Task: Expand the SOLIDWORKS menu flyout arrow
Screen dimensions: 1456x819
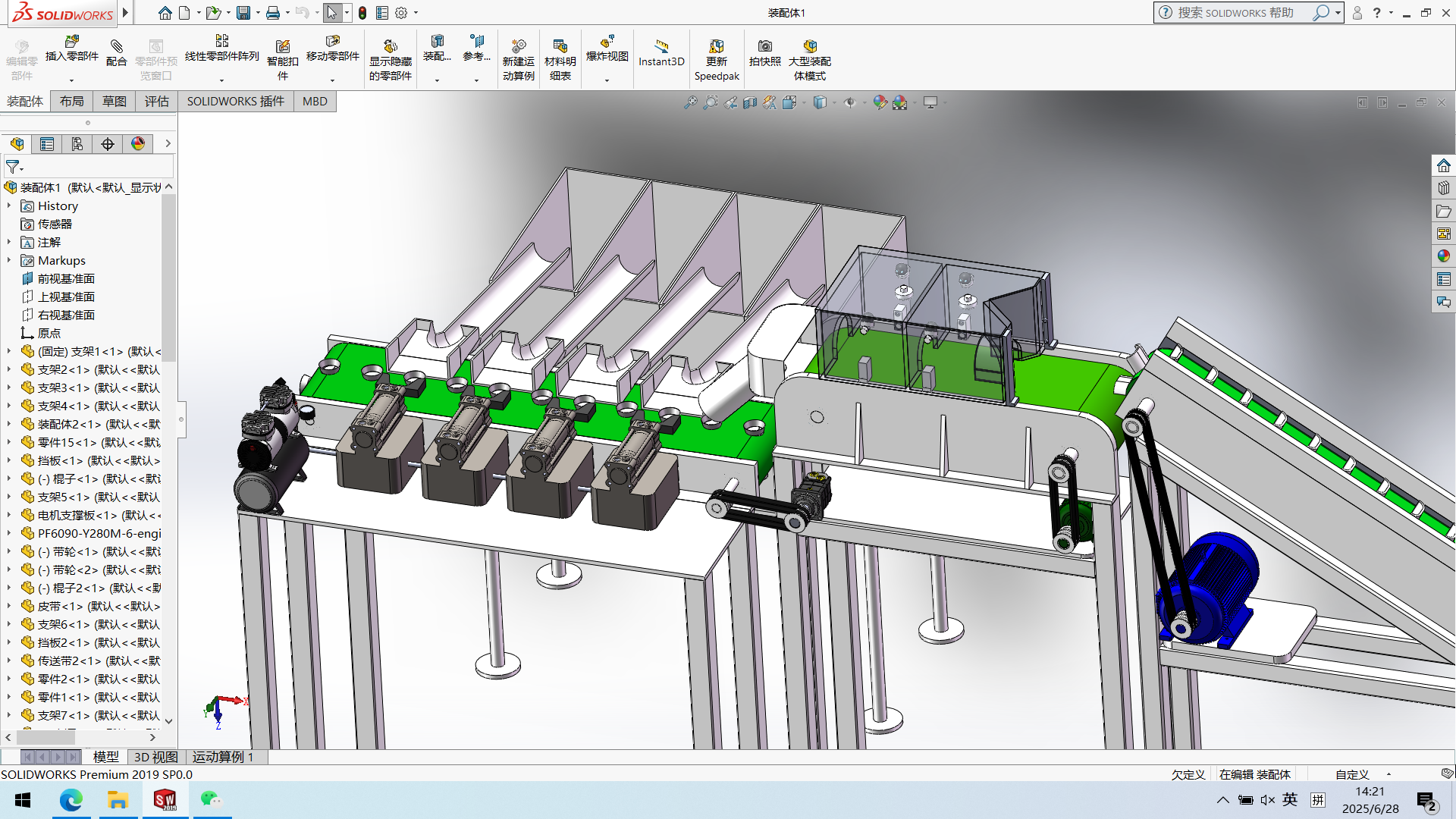Action: pos(126,13)
